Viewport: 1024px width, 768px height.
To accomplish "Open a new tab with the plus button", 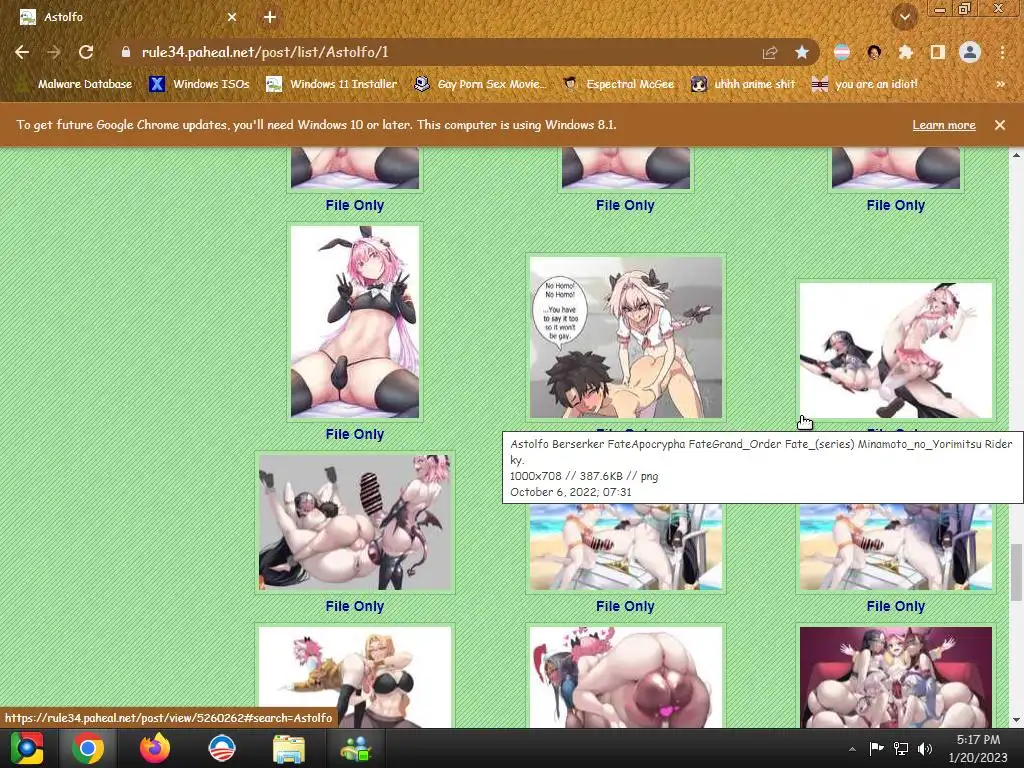I will [x=270, y=18].
